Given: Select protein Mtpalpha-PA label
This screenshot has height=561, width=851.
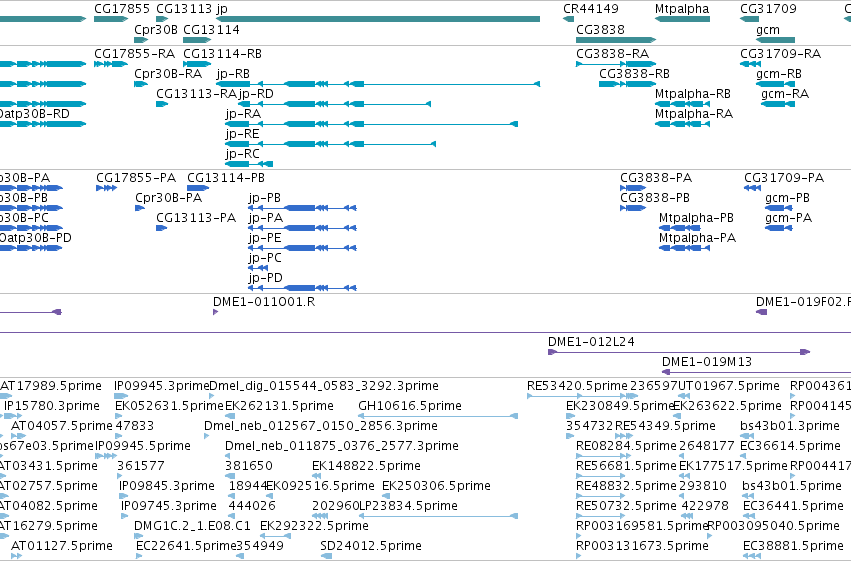Looking at the screenshot, I should [x=697, y=238].
